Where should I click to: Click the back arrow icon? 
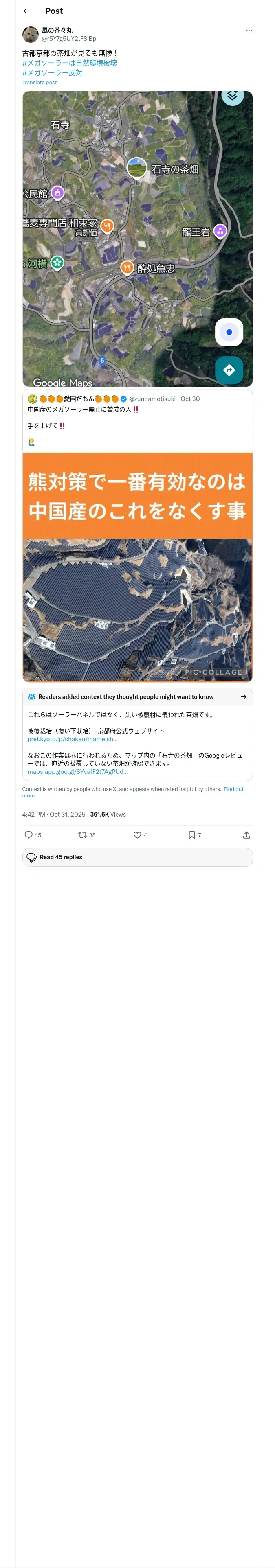(x=27, y=11)
